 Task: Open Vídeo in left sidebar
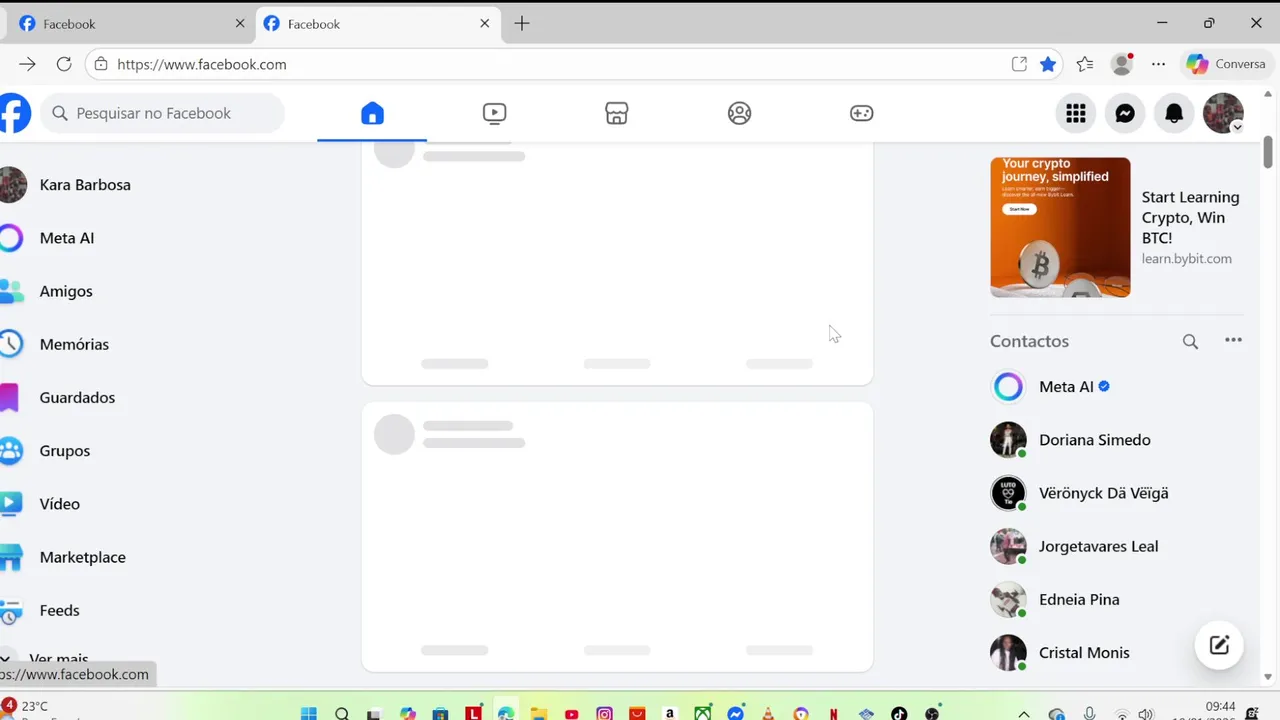pos(60,504)
